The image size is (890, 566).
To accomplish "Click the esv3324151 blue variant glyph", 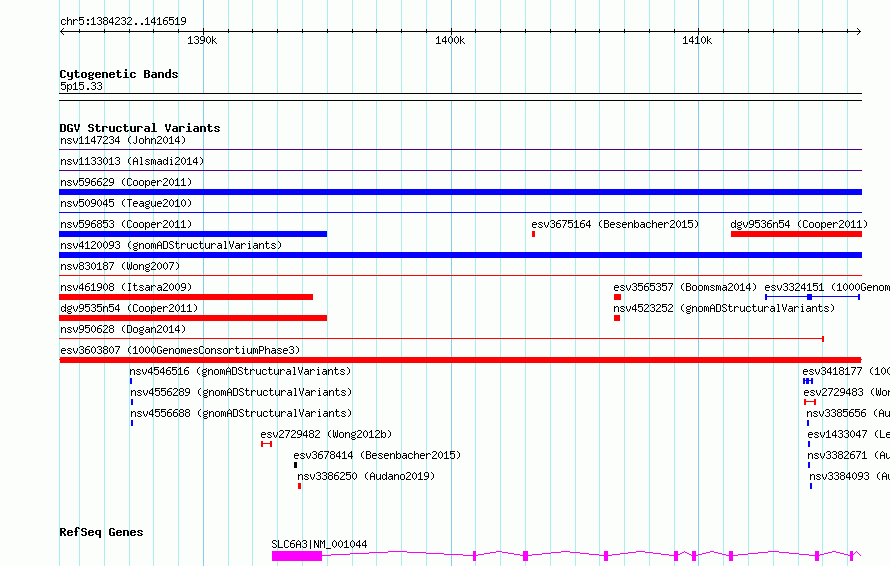I will pos(812,297).
